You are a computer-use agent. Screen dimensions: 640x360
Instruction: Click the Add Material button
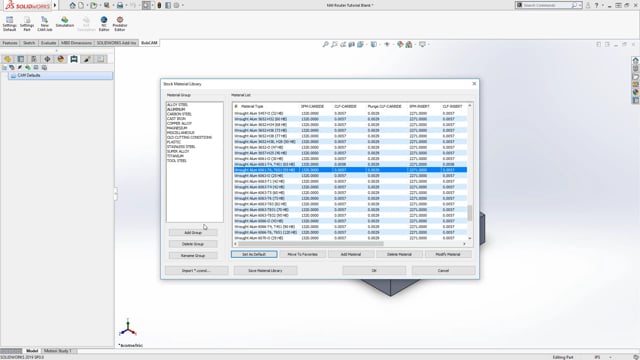pyautogui.click(x=351, y=254)
